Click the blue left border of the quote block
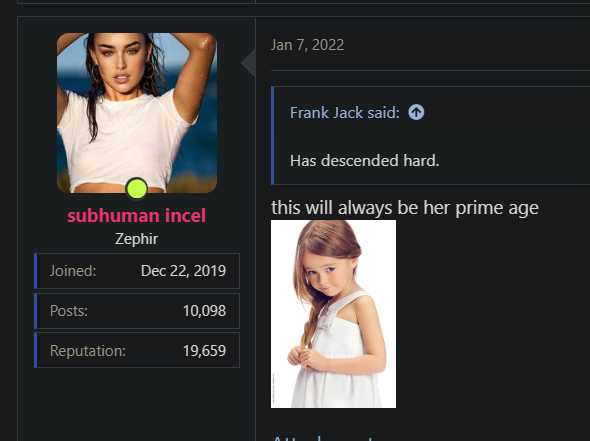 [x=272, y=135]
